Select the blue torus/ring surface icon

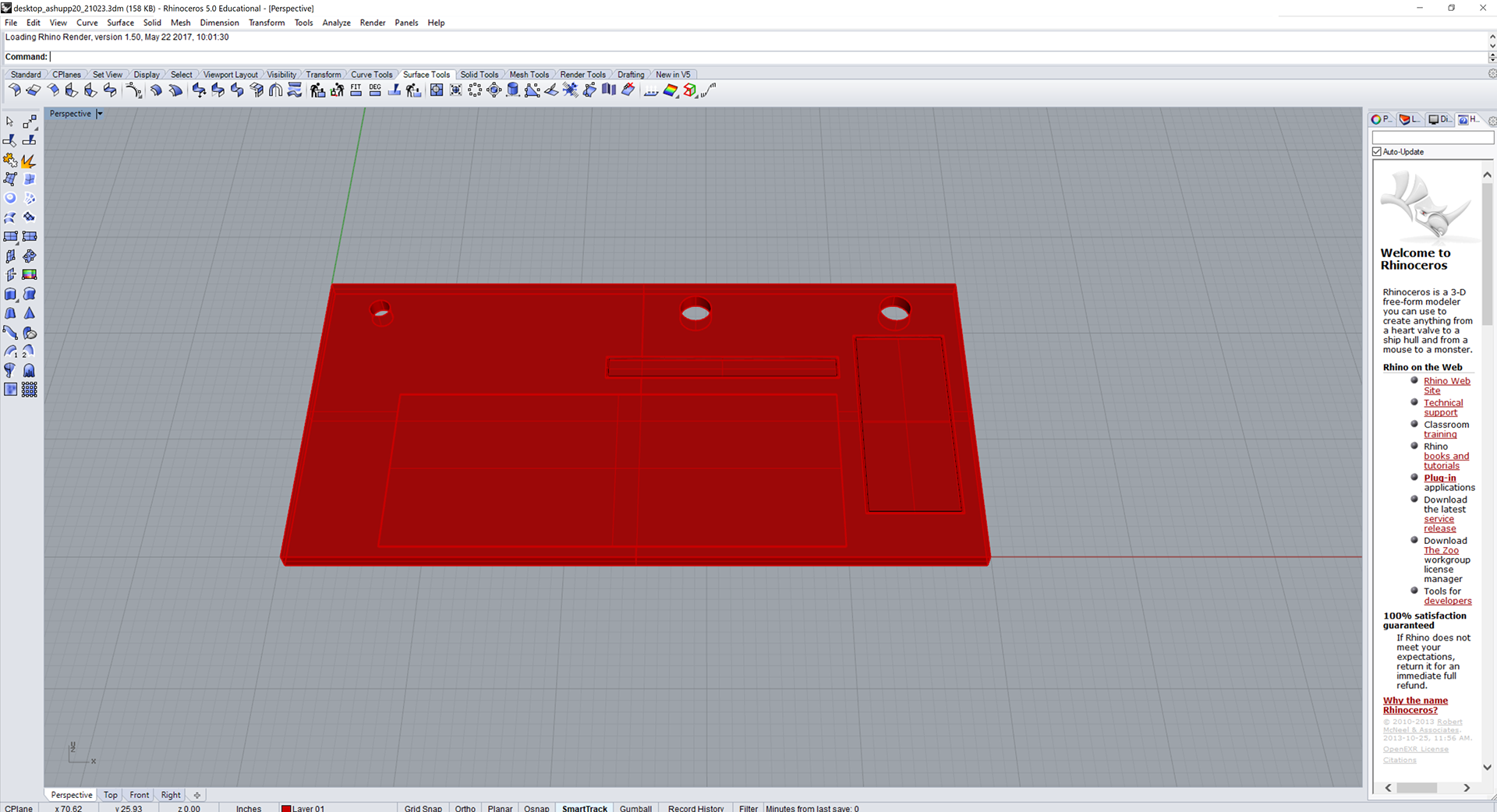[10, 198]
